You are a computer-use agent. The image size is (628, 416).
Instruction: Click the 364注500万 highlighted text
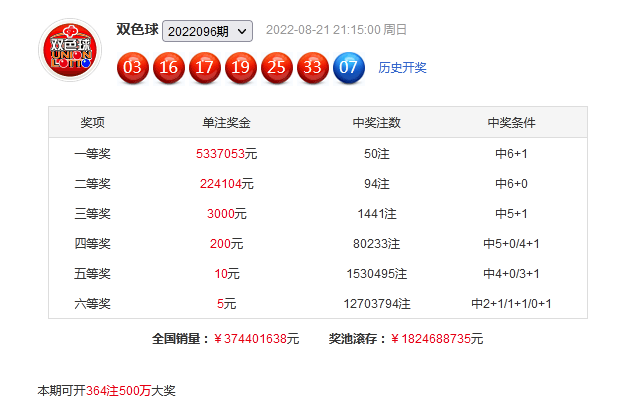click(119, 391)
